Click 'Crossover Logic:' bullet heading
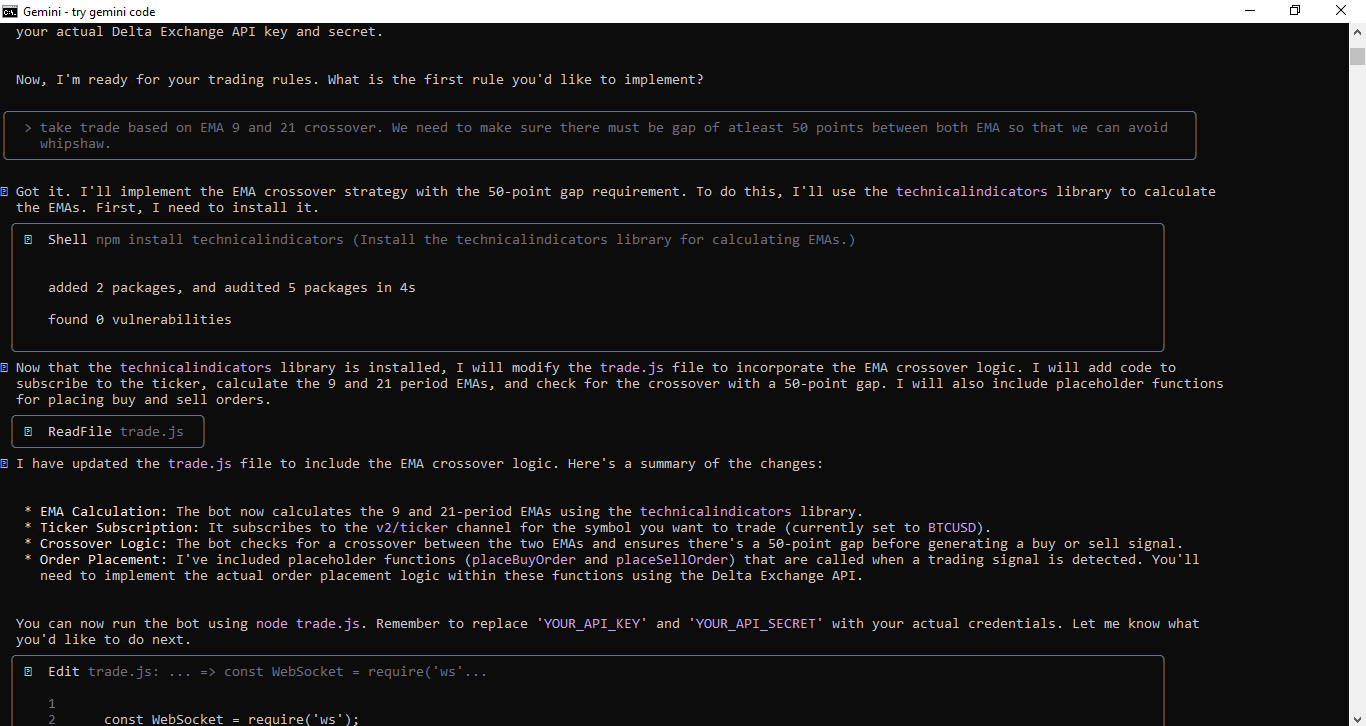Viewport: 1366px width, 726px height. coord(104,543)
